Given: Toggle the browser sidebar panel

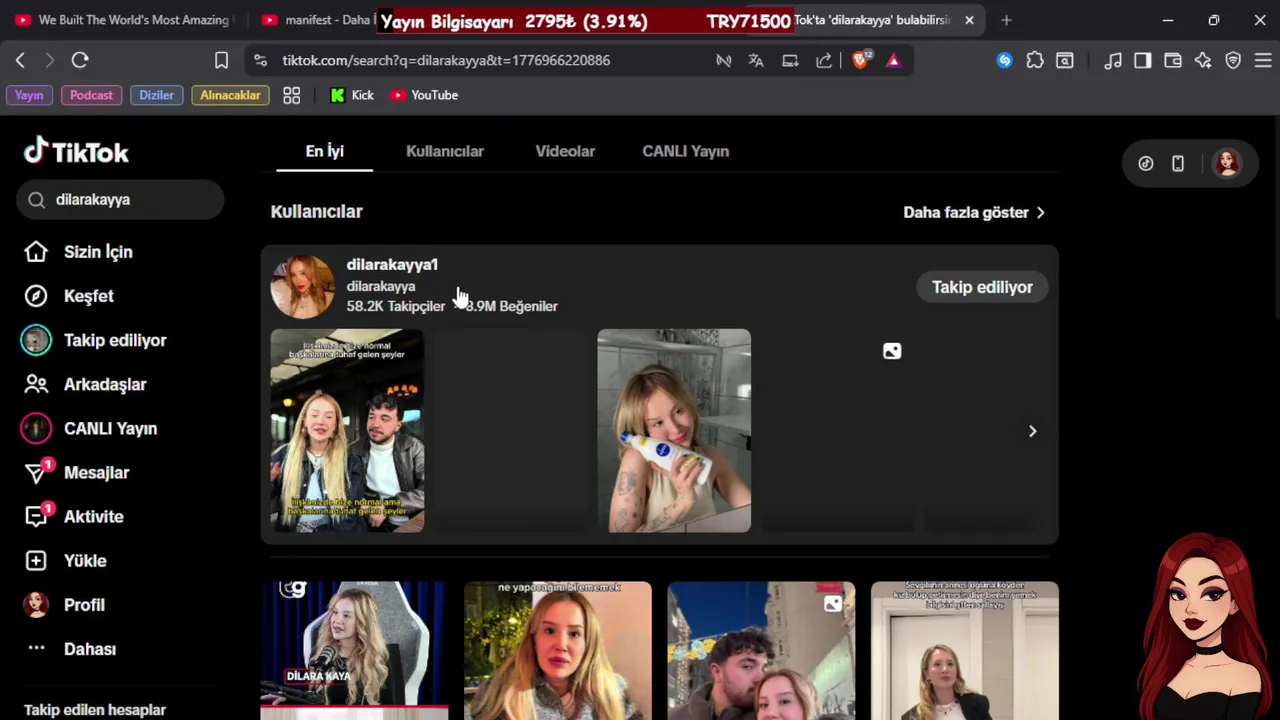Looking at the screenshot, I should [x=1143, y=60].
